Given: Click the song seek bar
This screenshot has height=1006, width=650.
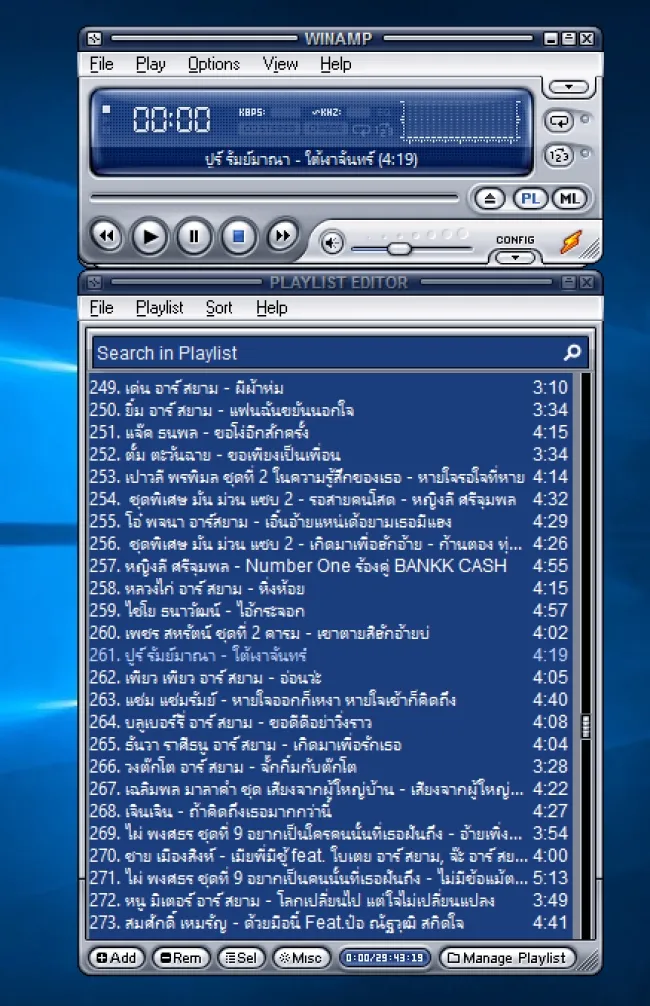Looking at the screenshot, I should 275,198.
